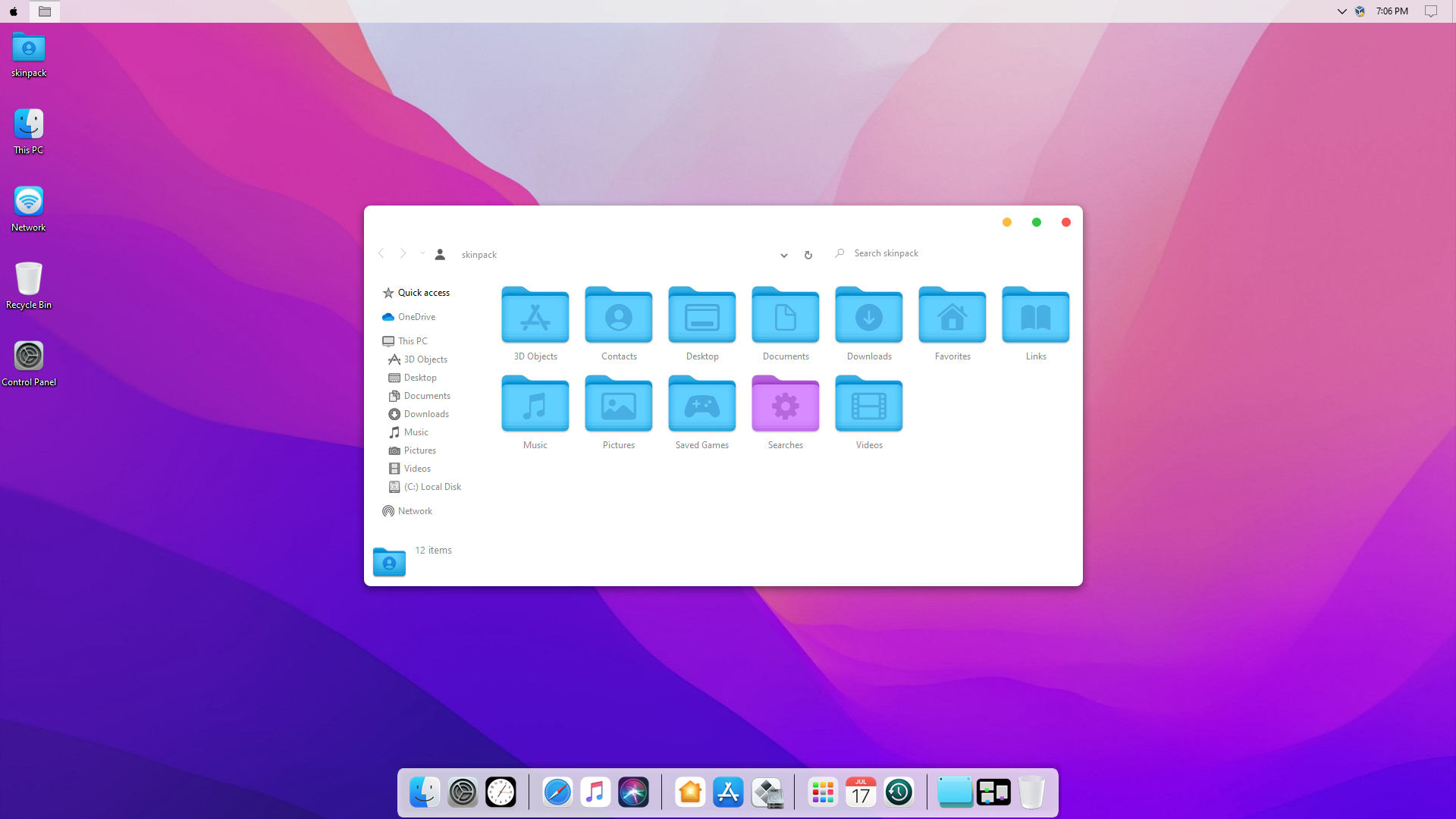Click the Apple menu icon
Screen dimensions: 1456x819
point(14,11)
